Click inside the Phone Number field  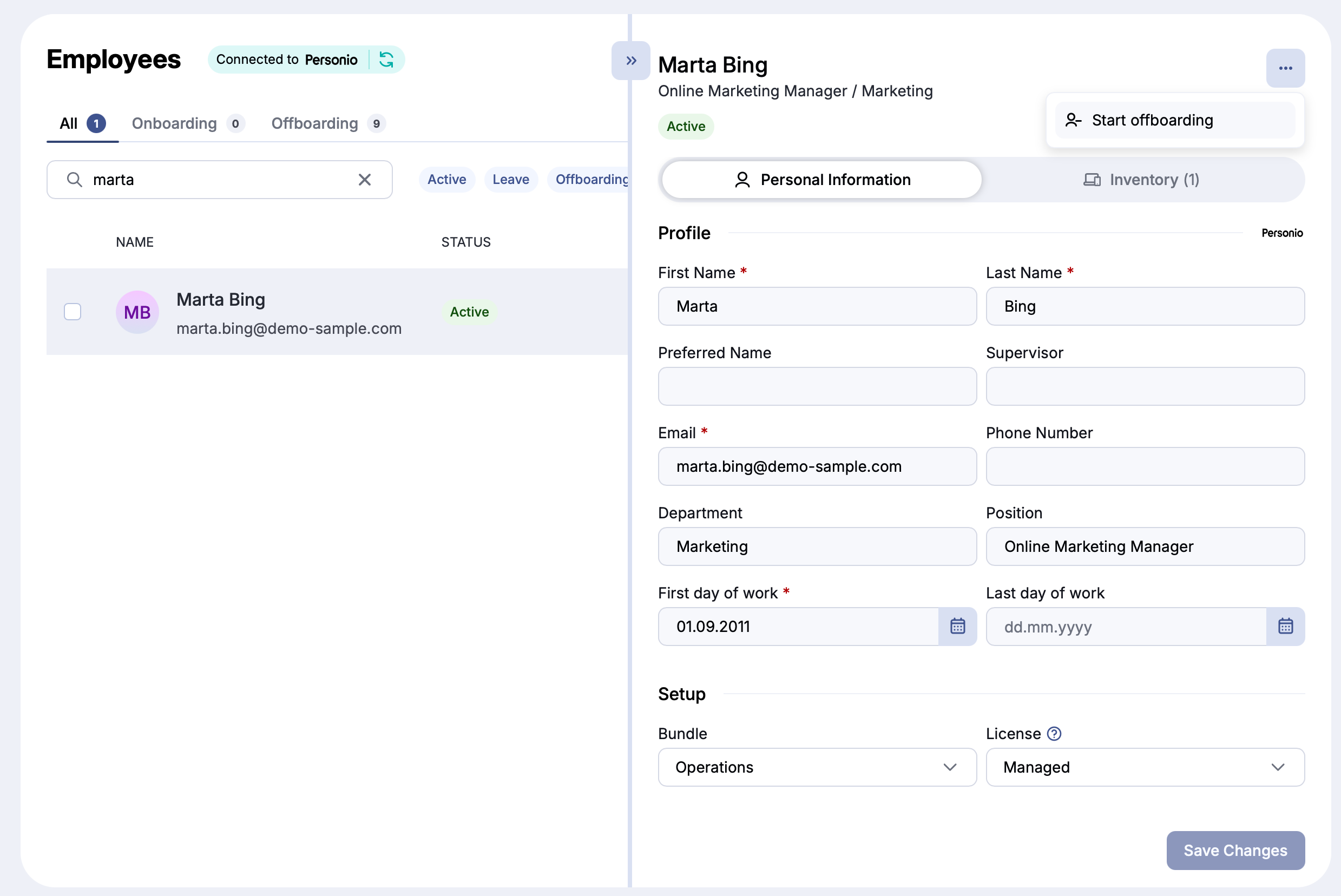pyautogui.click(x=1145, y=466)
